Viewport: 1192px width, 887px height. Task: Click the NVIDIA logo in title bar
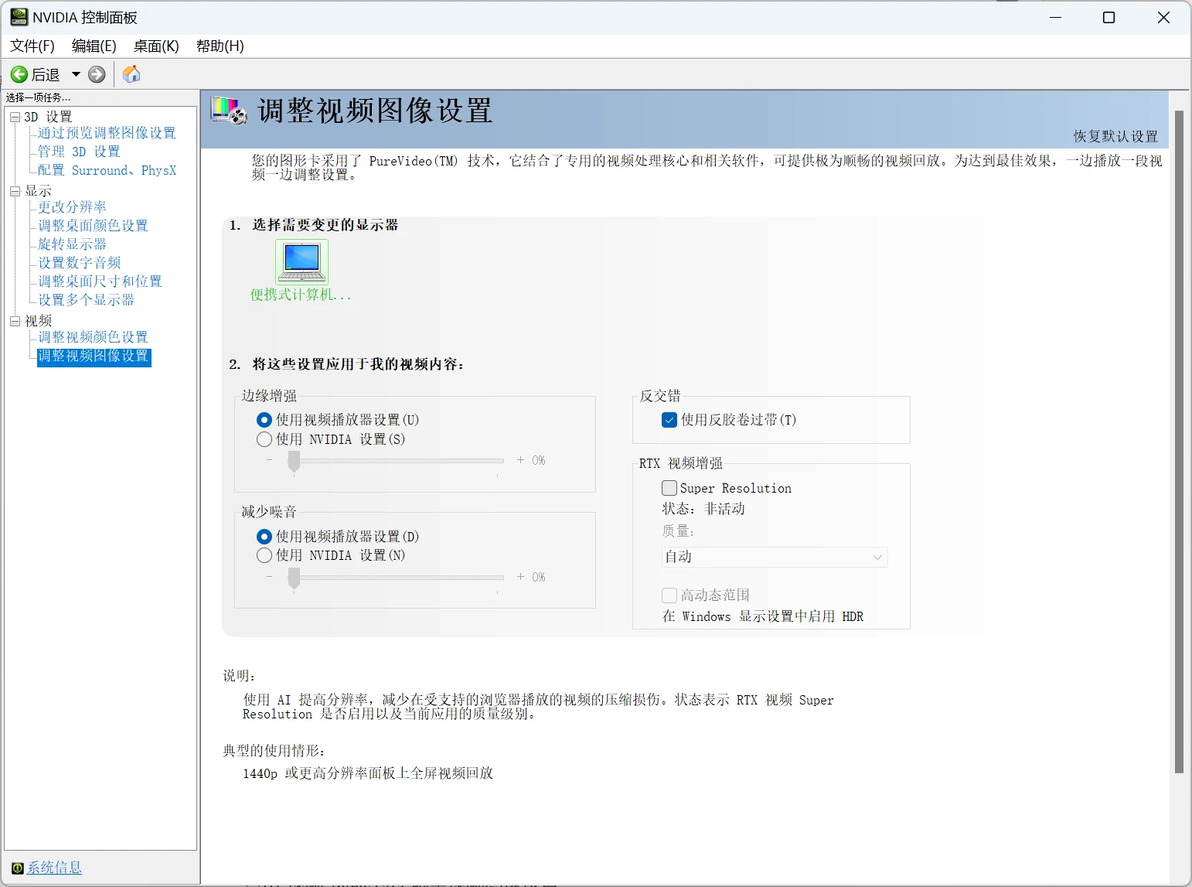18,17
